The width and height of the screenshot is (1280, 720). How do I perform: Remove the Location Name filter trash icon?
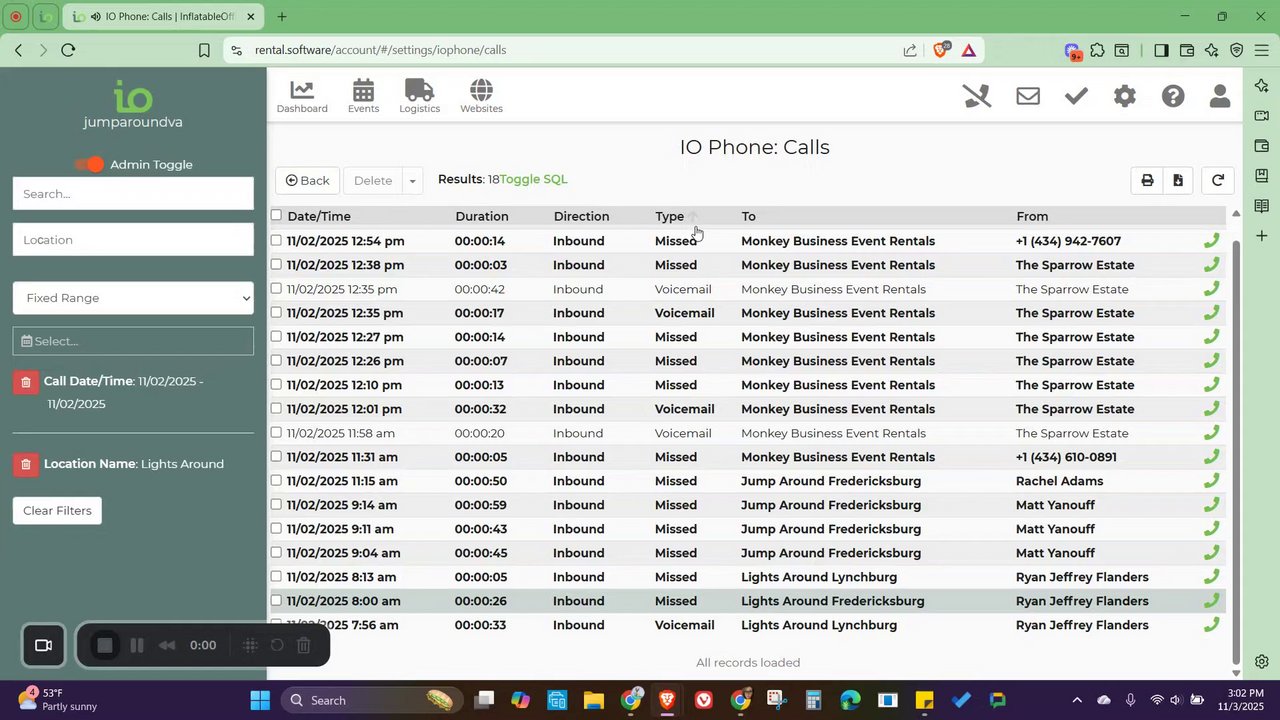pyautogui.click(x=26, y=464)
